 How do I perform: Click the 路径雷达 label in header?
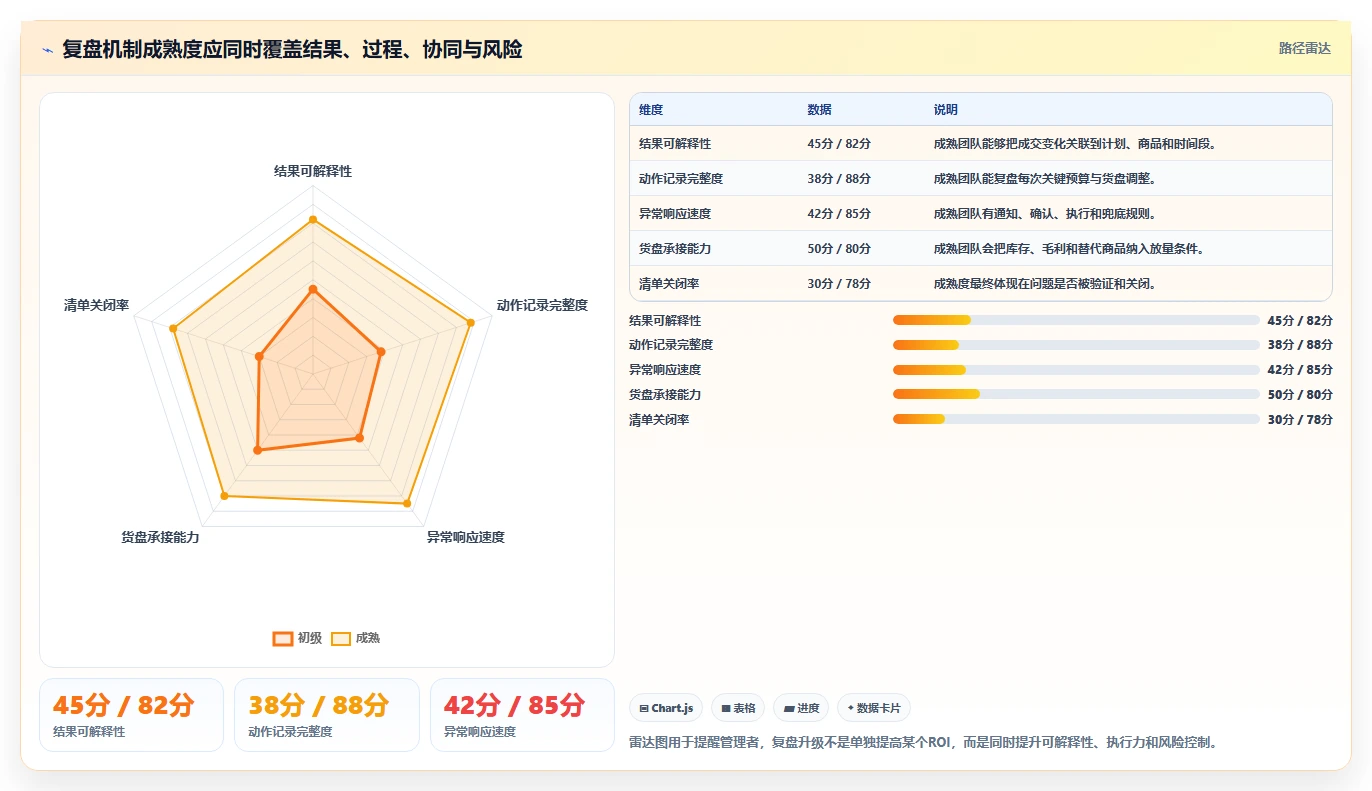[1304, 48]
